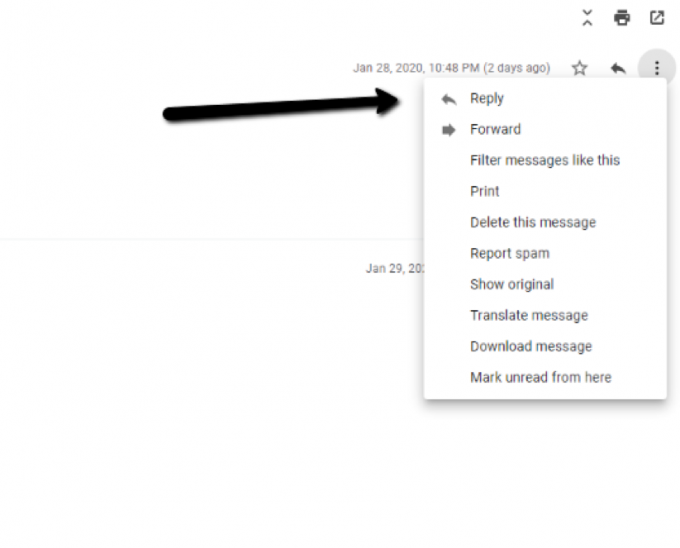The width and height of the screenshot is (680, 548).
Task: Click the Reply menu item's arrow icon
Action: 449,99
